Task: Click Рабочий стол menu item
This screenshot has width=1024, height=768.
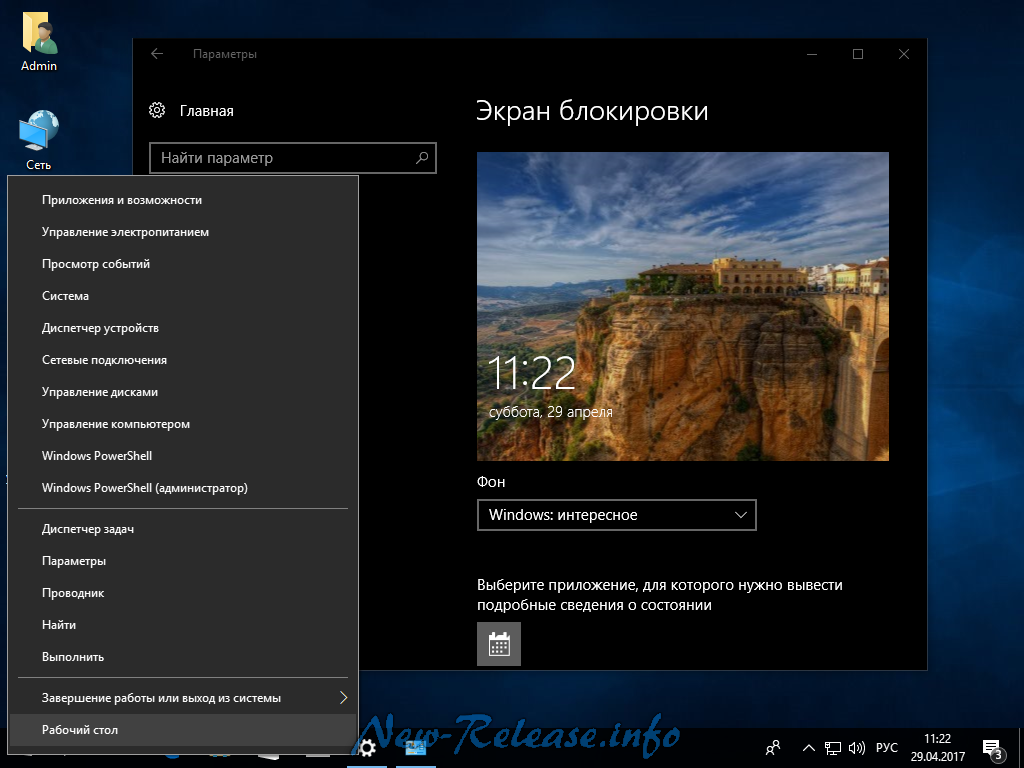Action: click(x=183, y=730)
